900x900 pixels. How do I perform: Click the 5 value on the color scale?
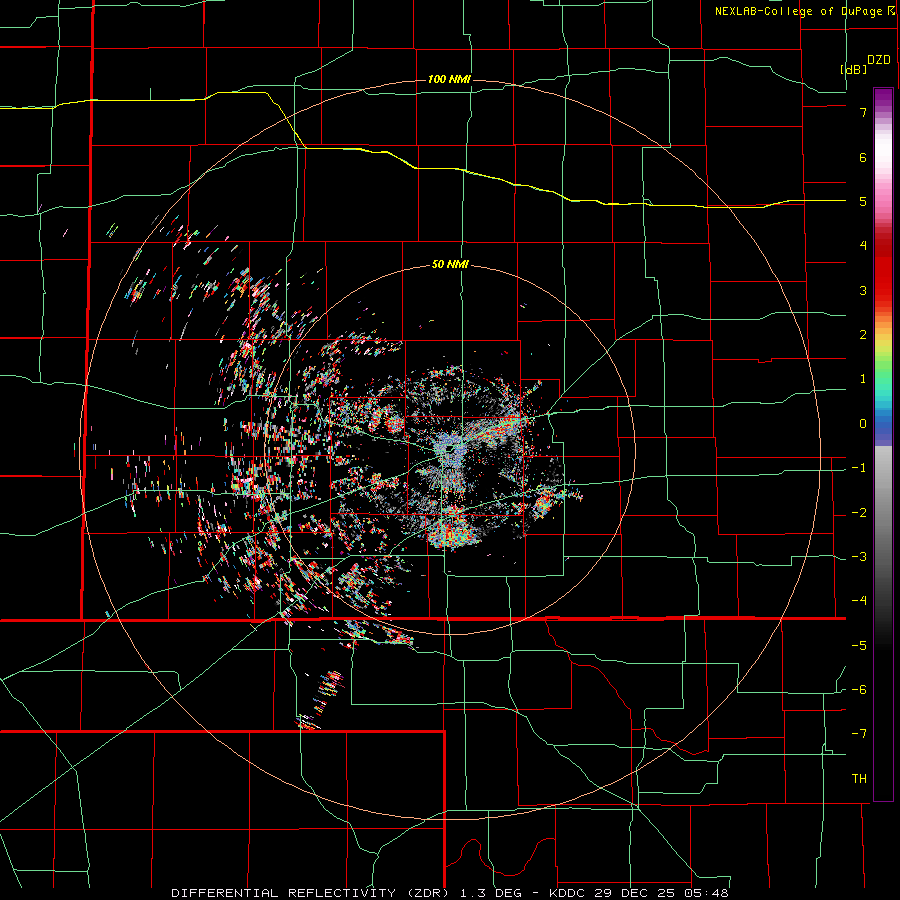click(x=863, y=201)
